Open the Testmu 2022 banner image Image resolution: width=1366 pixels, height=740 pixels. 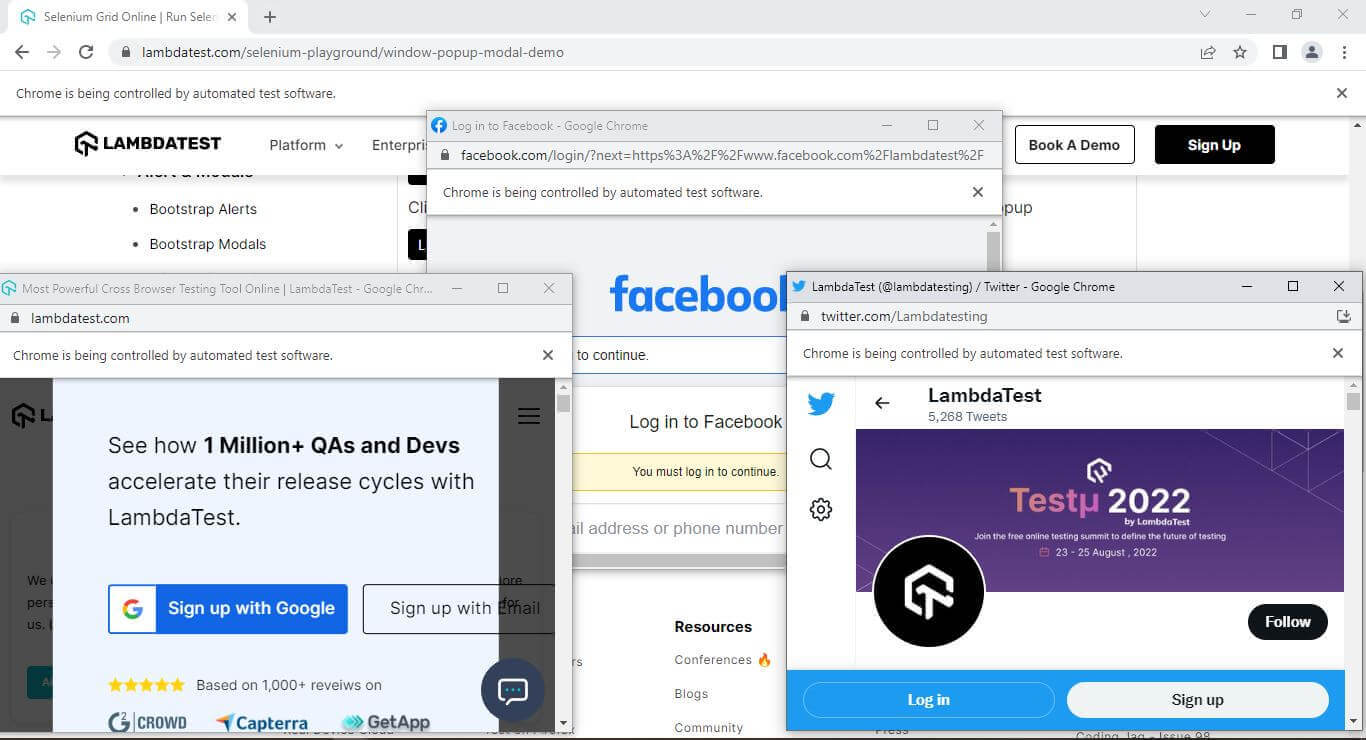(x=1100, y=510)
